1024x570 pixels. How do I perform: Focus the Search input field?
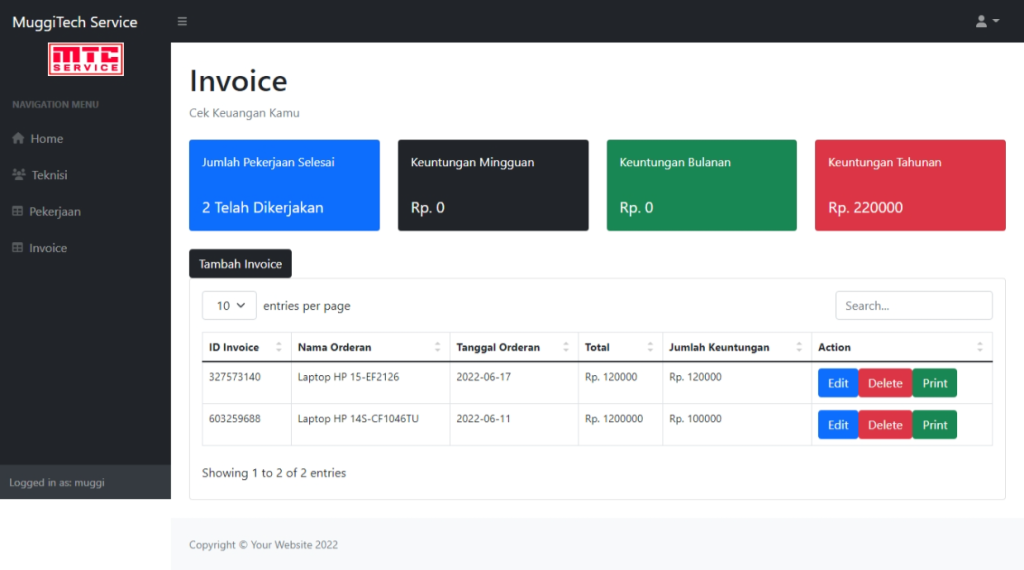click(914, 306)
